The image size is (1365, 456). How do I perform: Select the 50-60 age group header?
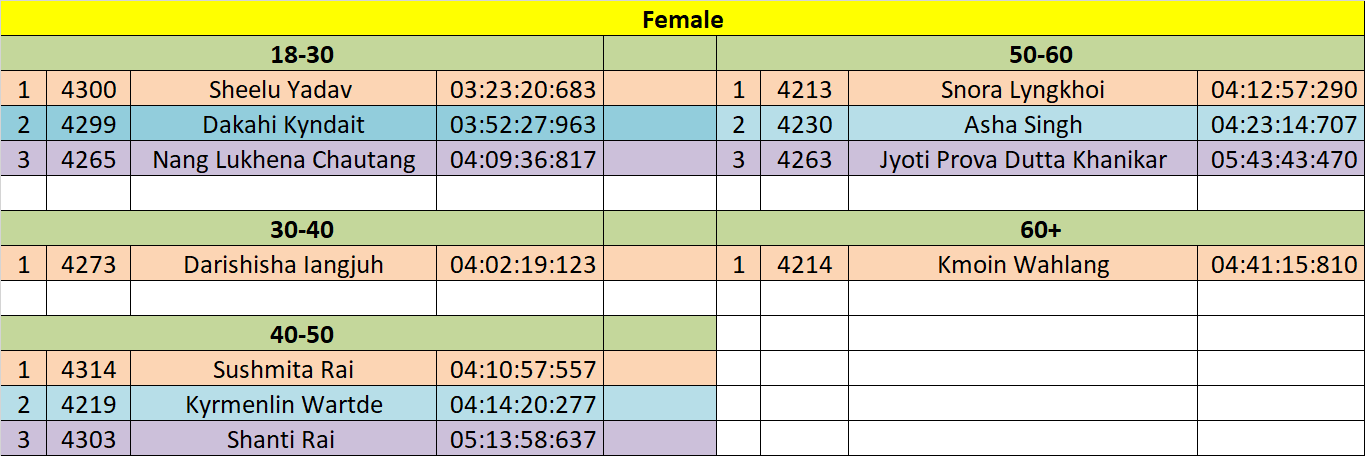tap(1040, 54)
